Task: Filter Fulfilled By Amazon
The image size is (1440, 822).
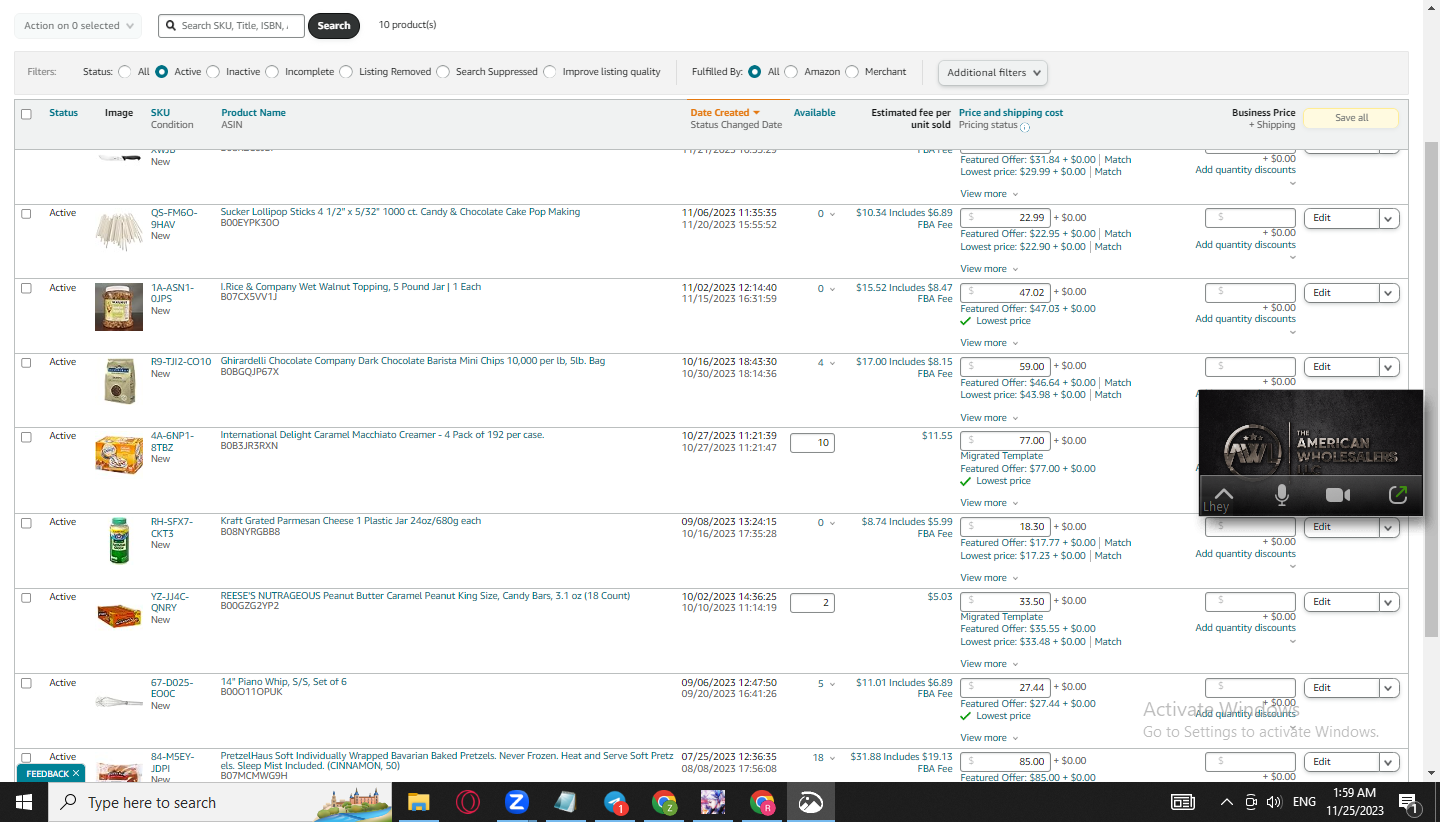Action: click(x=791, y=72)
